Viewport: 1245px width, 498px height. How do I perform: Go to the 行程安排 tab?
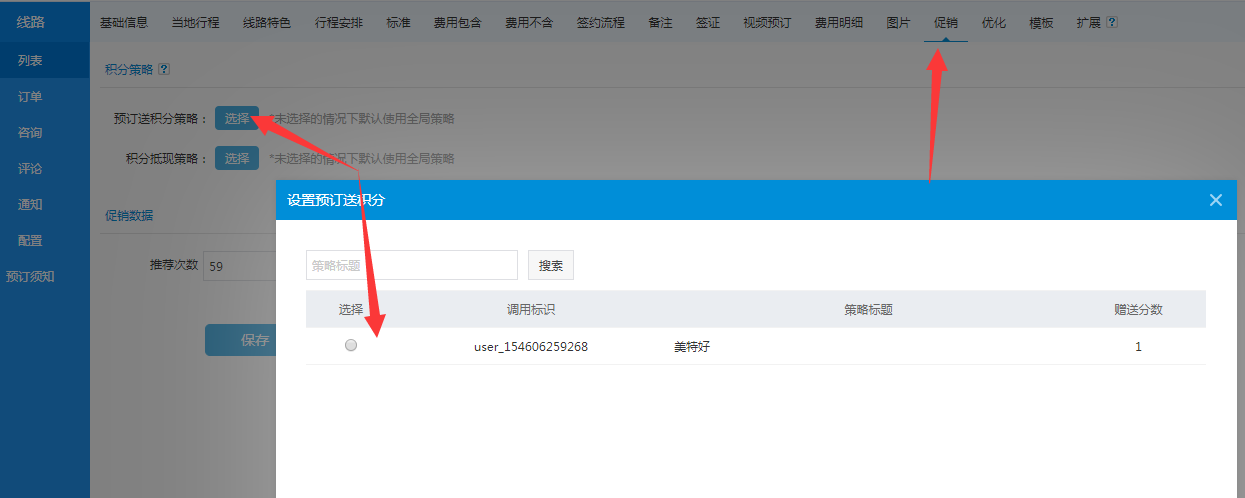[338, 22]
